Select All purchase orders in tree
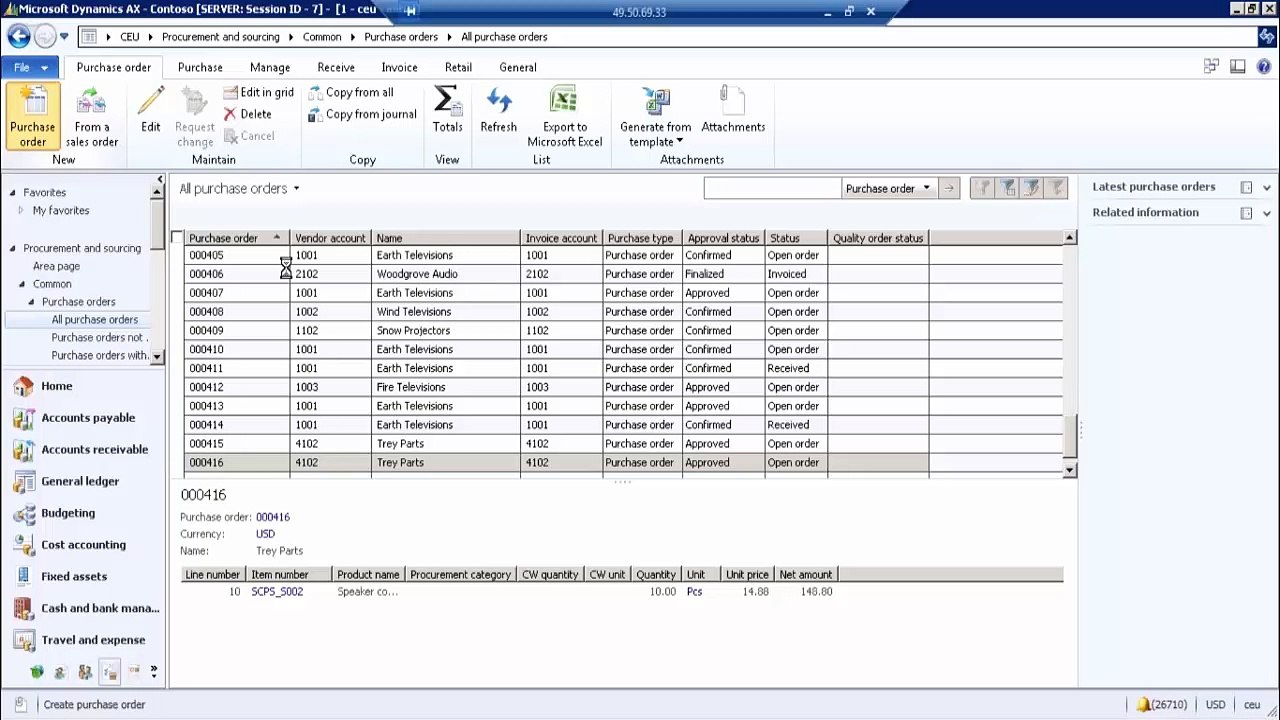Screen dimensions: 1280x720 (95, 320)
